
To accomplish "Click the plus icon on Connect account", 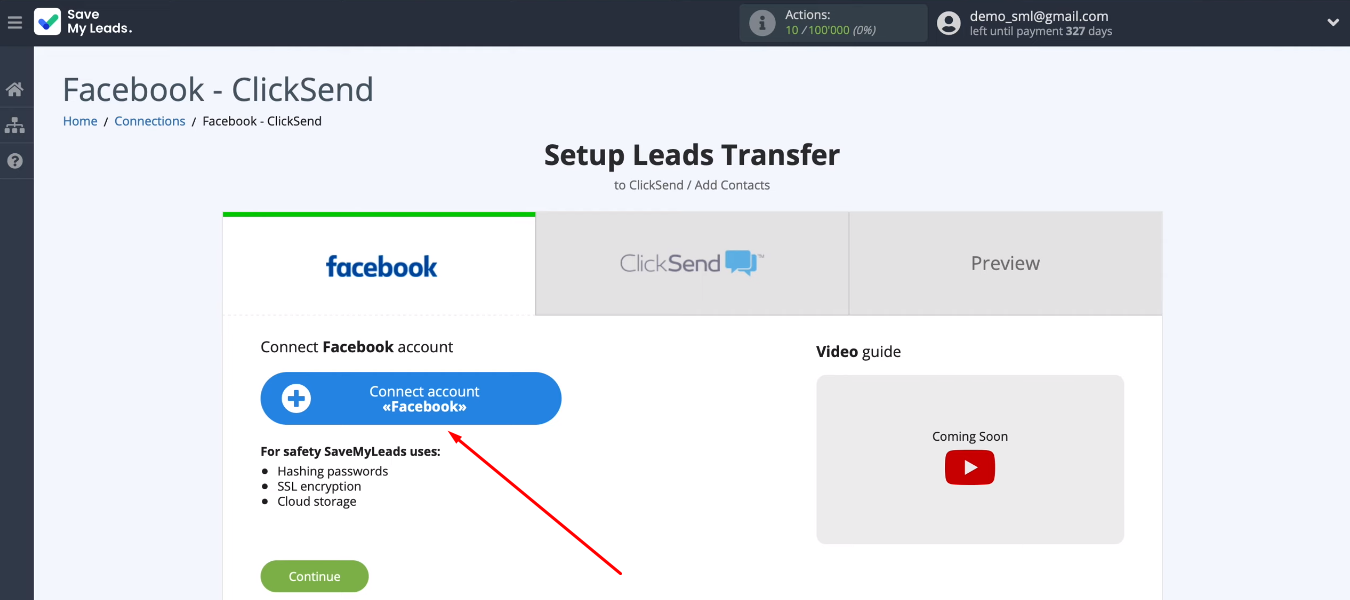I will [296, 399].
